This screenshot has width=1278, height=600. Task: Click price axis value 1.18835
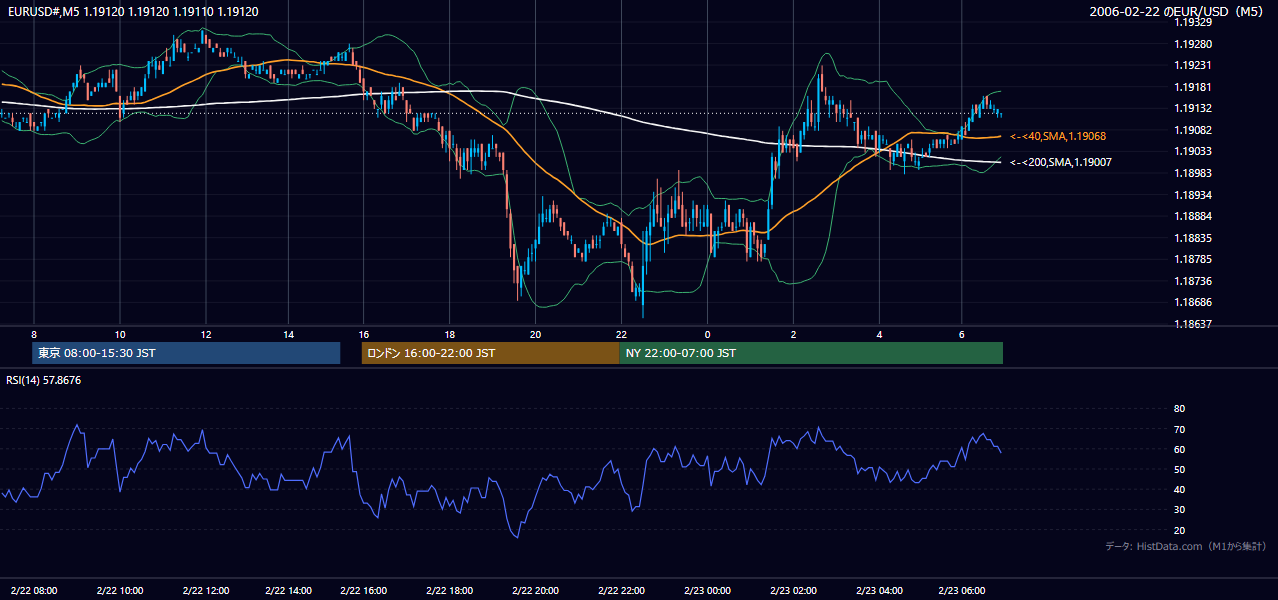pyautogui.click(x=1192, y=238)
